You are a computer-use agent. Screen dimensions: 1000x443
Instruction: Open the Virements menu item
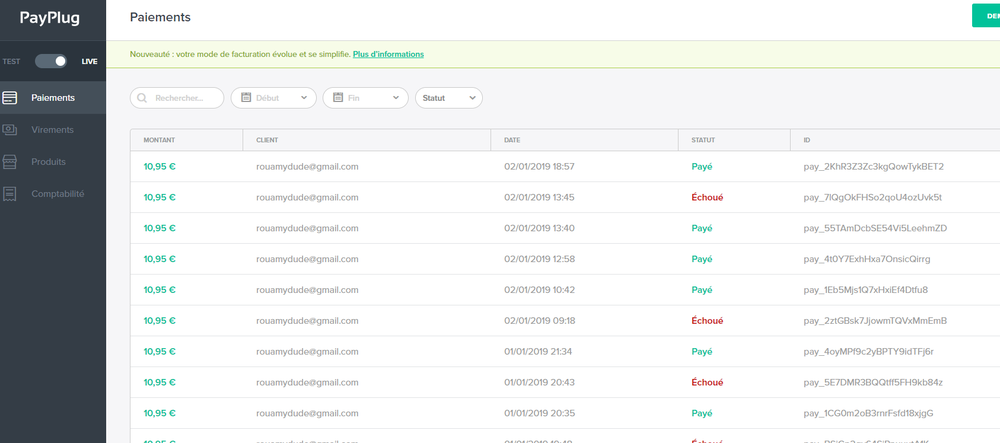(x=53, y=129)
